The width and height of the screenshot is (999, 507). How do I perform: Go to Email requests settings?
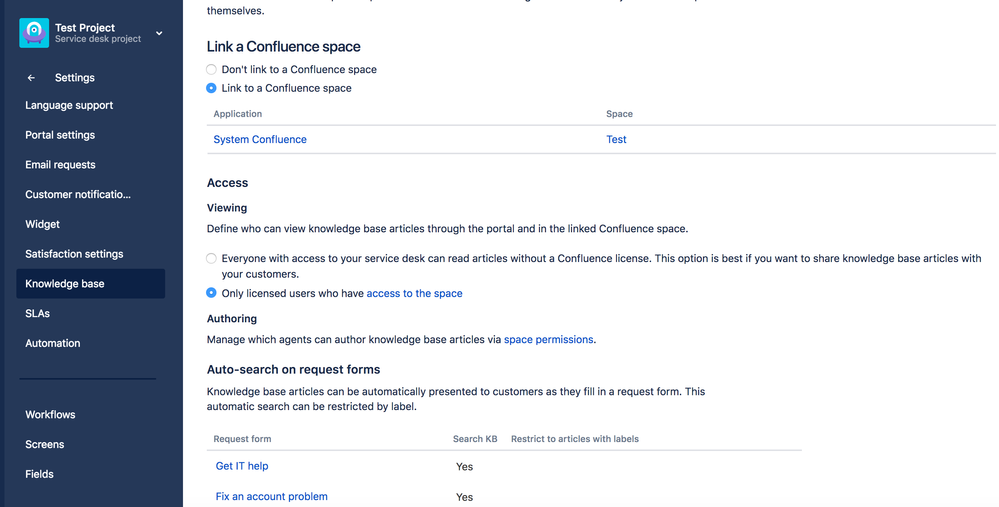[60, 164]
